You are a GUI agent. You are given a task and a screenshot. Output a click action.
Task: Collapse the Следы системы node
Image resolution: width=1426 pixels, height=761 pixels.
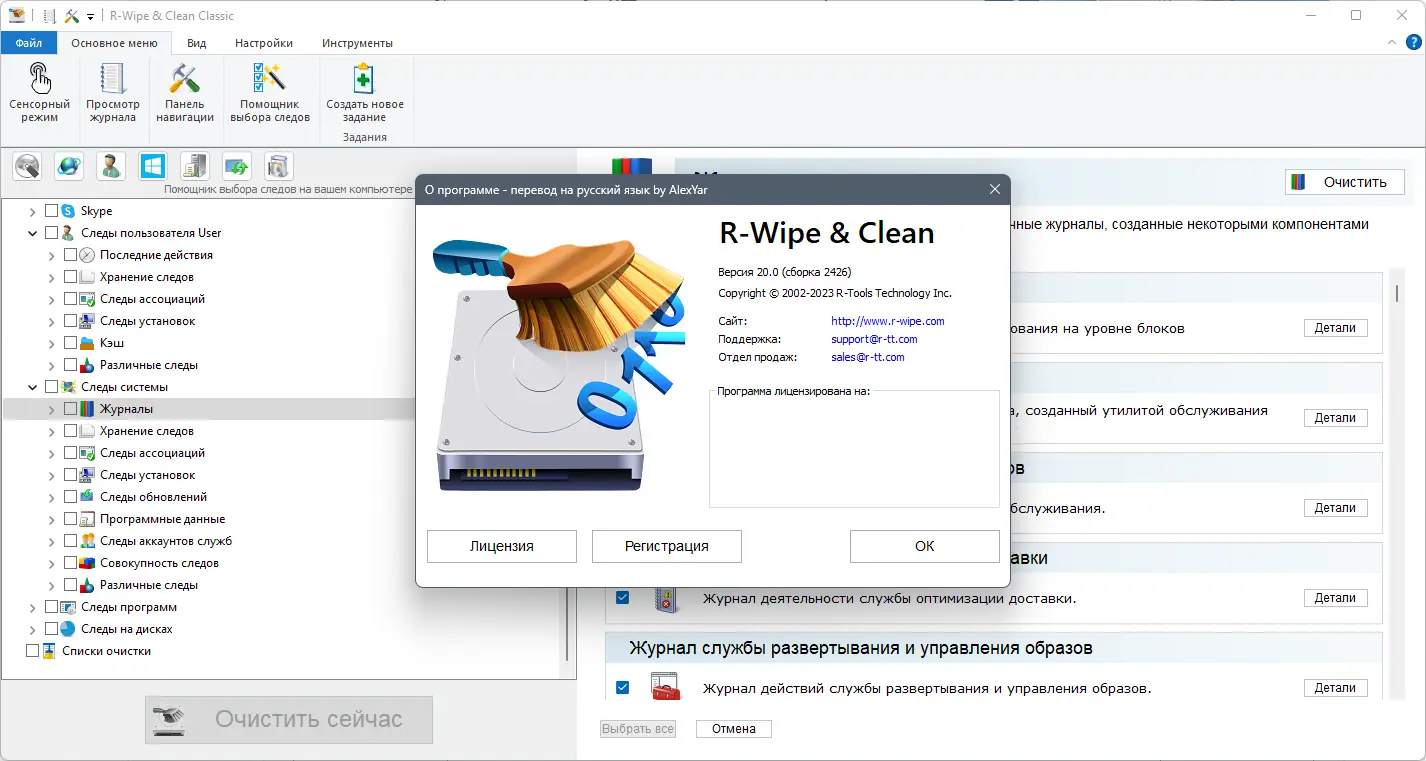[x=32, y=387]
